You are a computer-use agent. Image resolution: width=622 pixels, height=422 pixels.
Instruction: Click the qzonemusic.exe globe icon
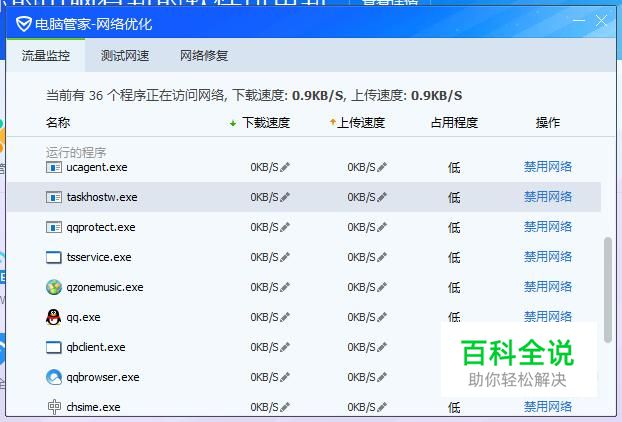tap(54, 287)
